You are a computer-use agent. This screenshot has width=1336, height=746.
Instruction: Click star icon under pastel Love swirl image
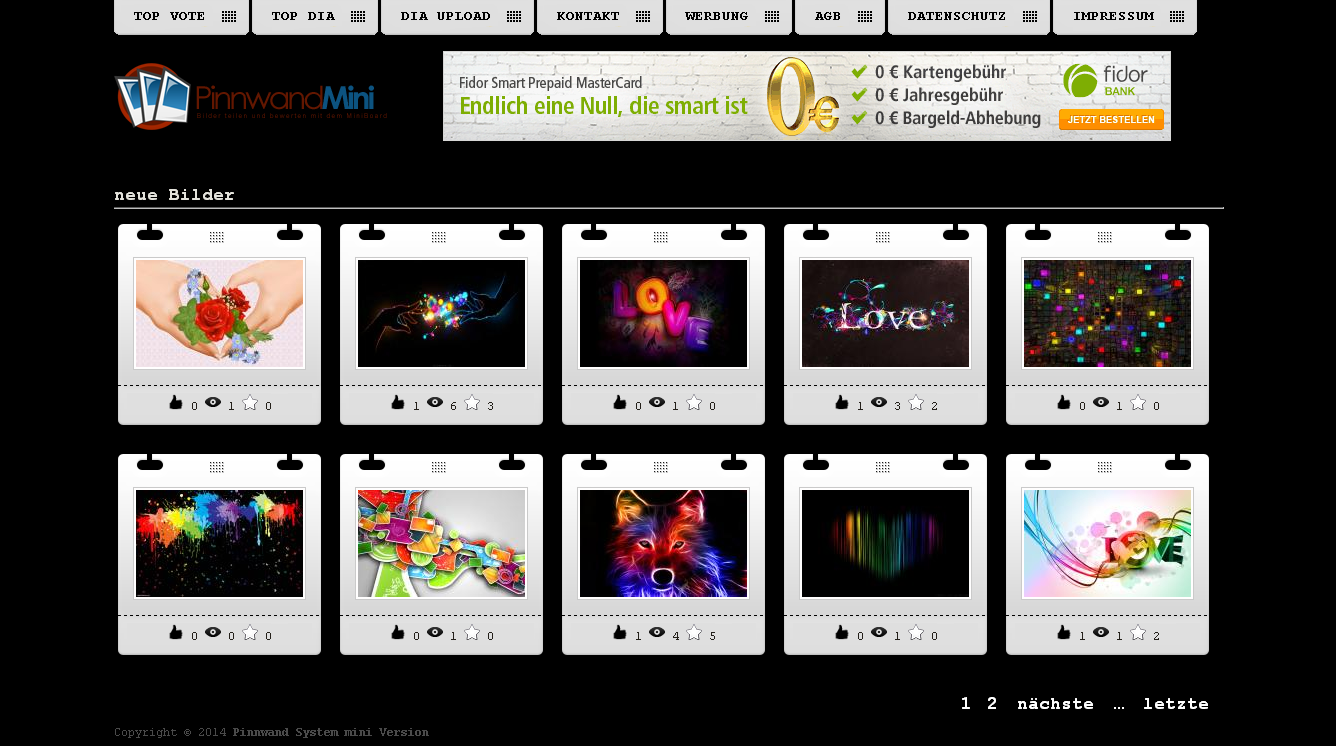click(1138, 633)
